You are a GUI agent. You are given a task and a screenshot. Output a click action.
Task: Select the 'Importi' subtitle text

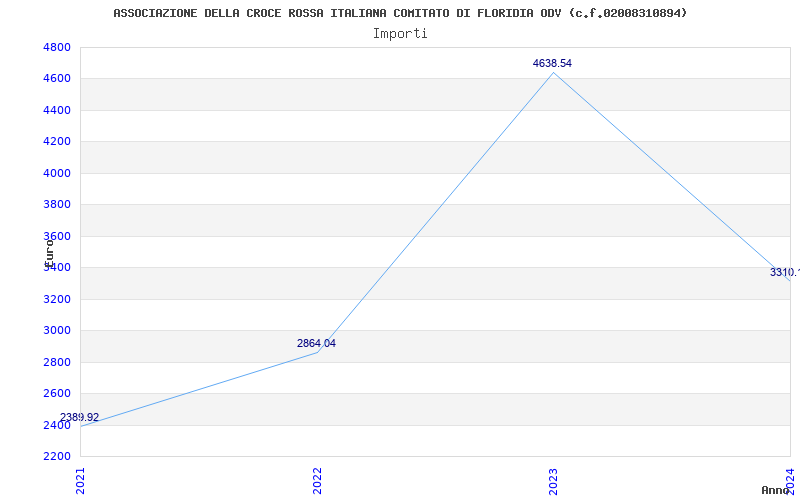point(400,34)
